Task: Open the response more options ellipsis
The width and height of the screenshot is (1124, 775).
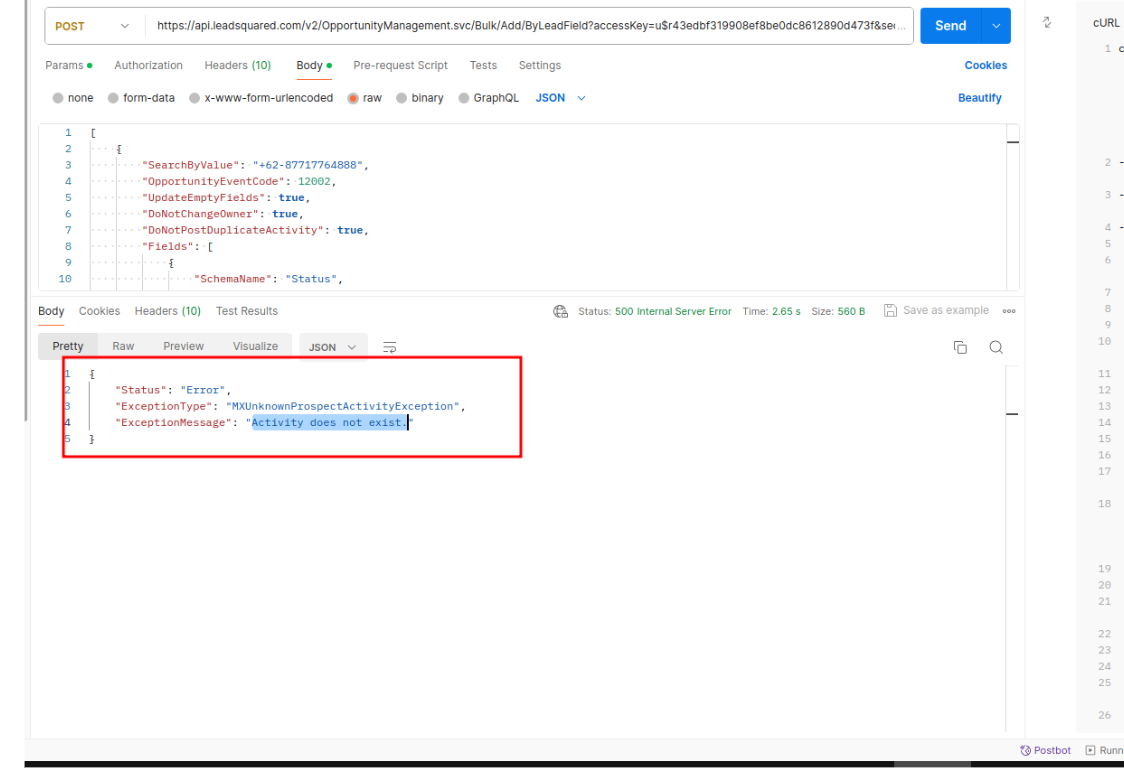Action: point(1009,311)
